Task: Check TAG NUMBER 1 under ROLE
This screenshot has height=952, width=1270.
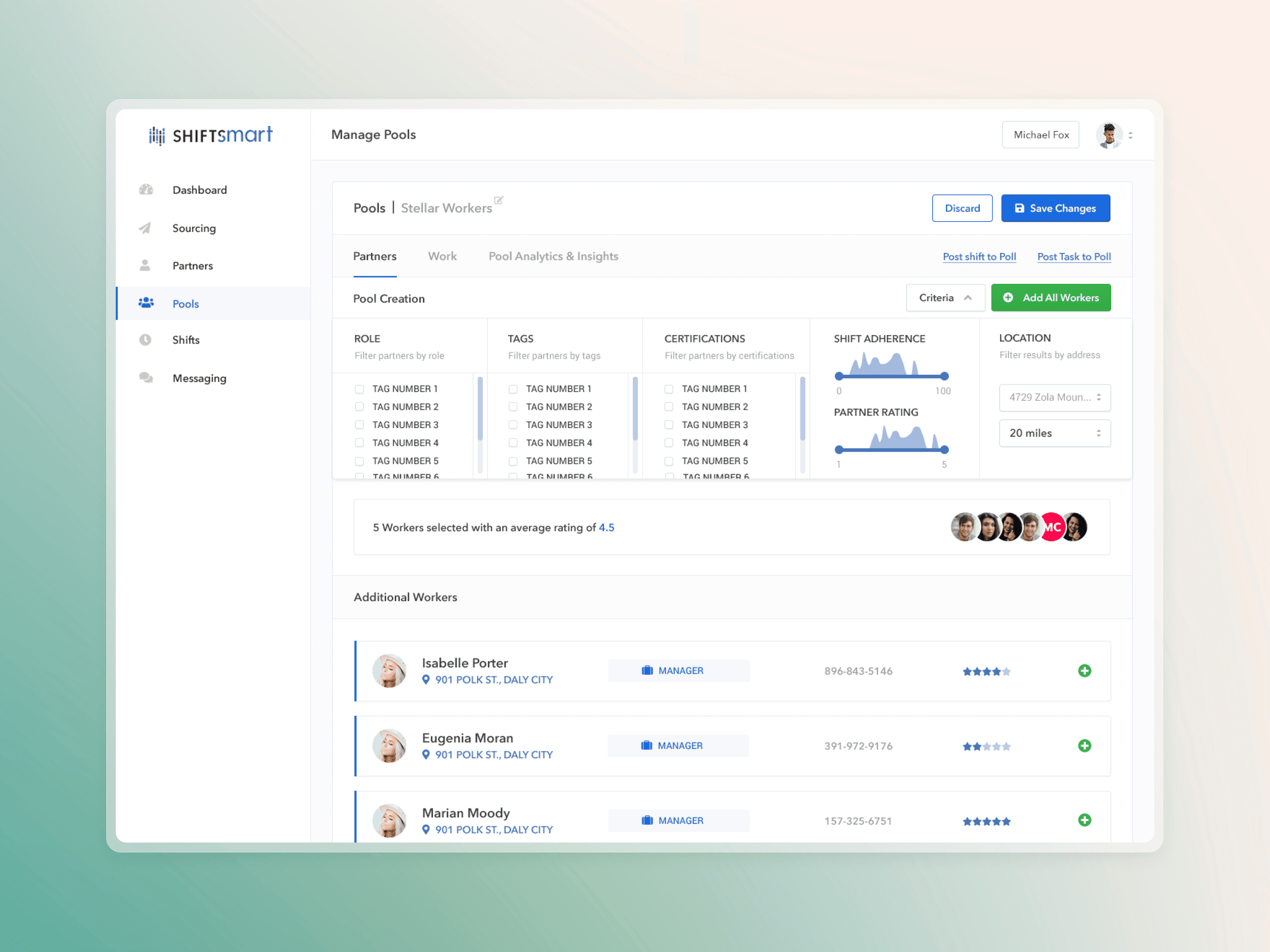Action: (359, 389)
